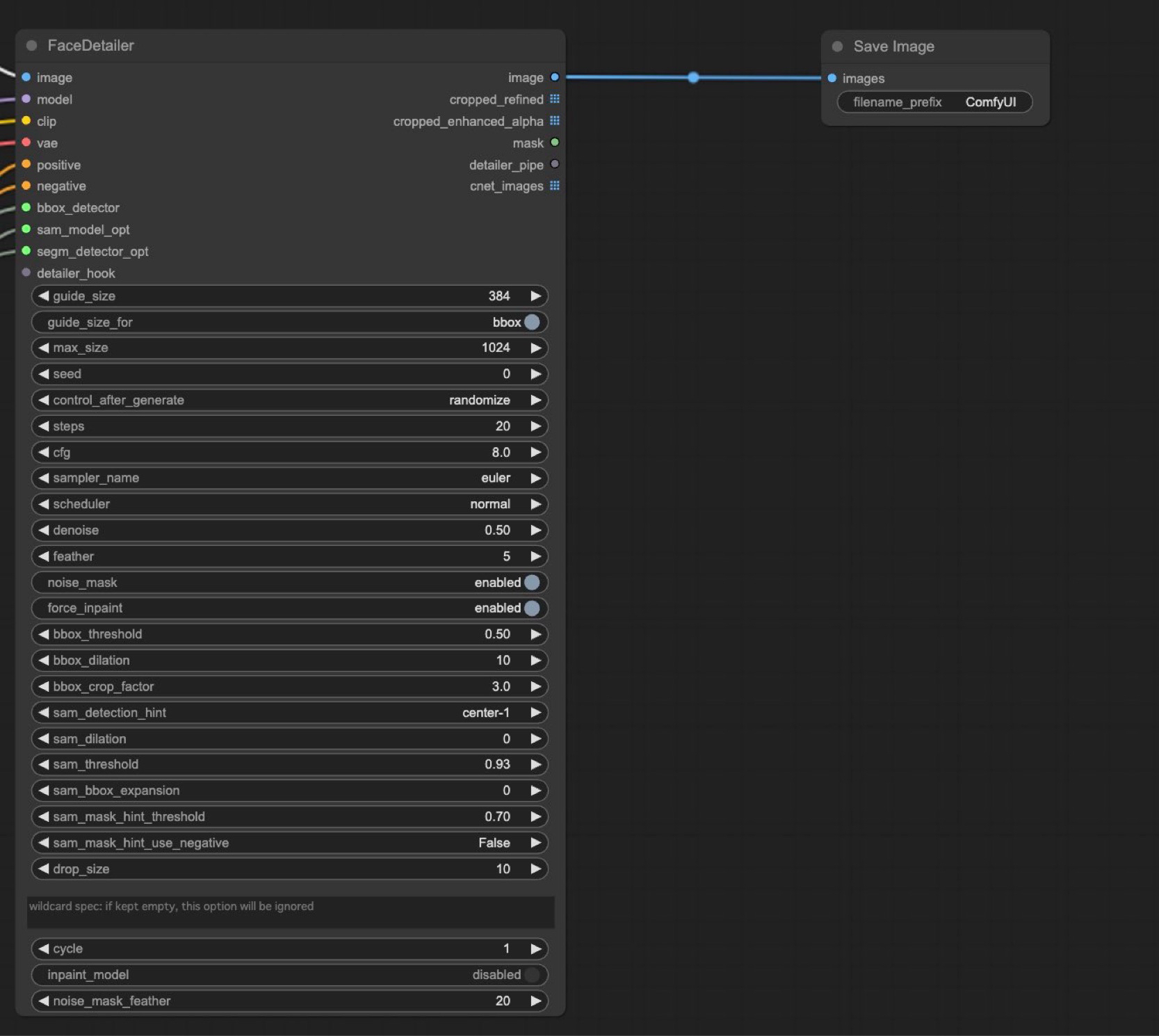The height and width of the screenshot is (1036, 1159).
Task: Click the image output port on FaceDetailer
Action: [x=554, y=77]
